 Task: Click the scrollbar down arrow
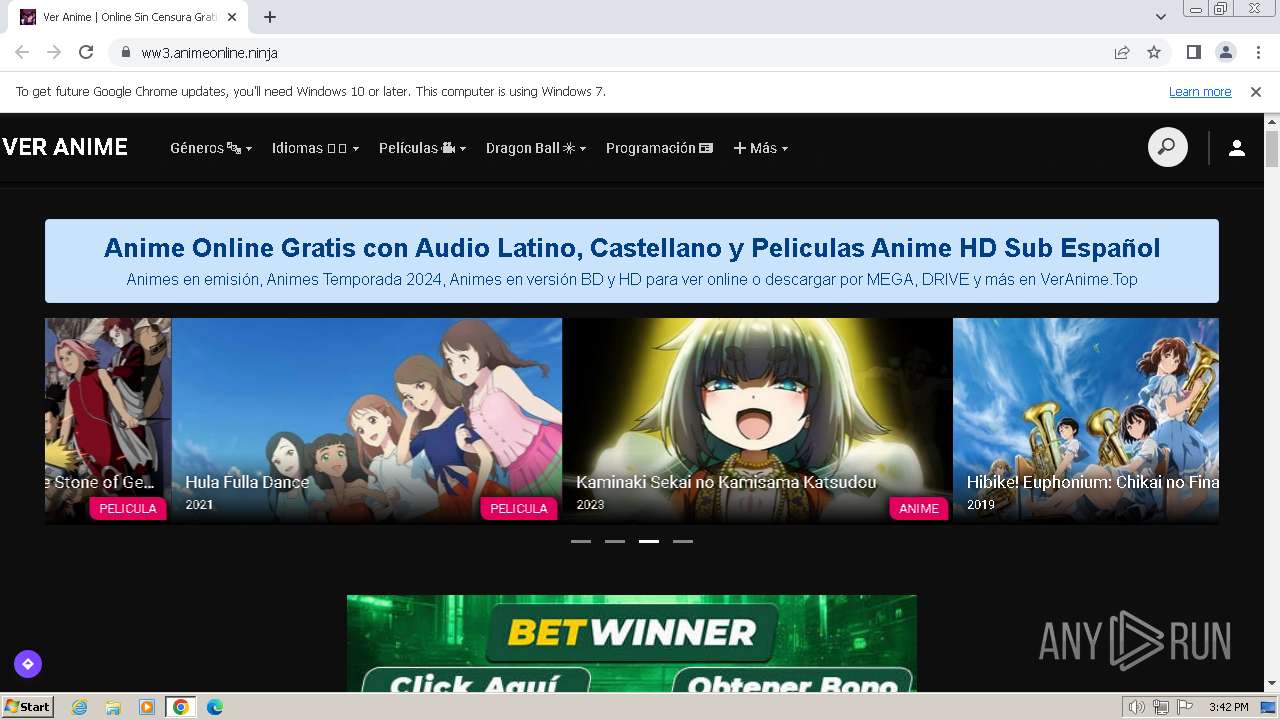pos(1272,684)
